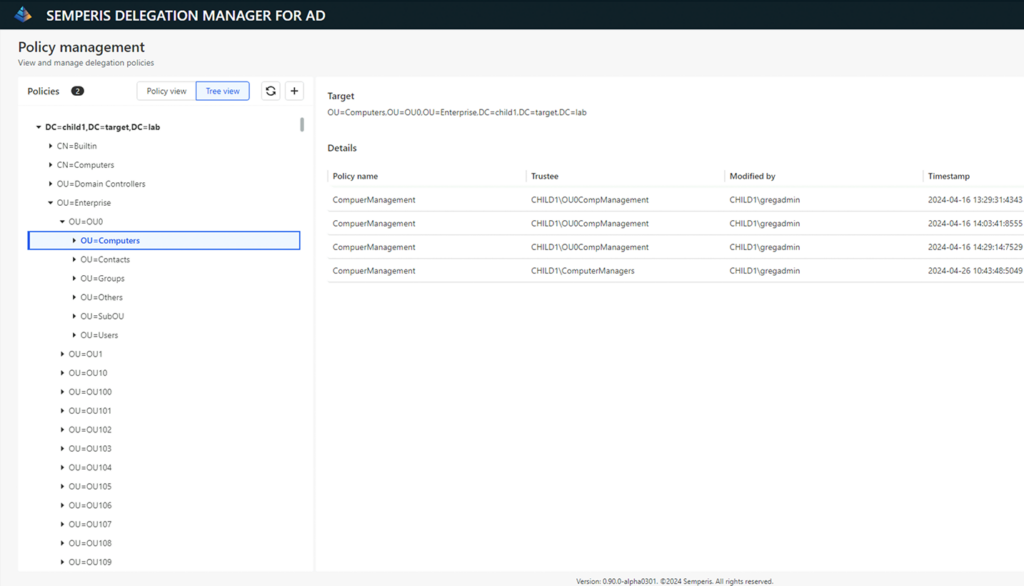Select the OU=Contacts tree item
1024x586 pixels.
(x=105, y=259)
